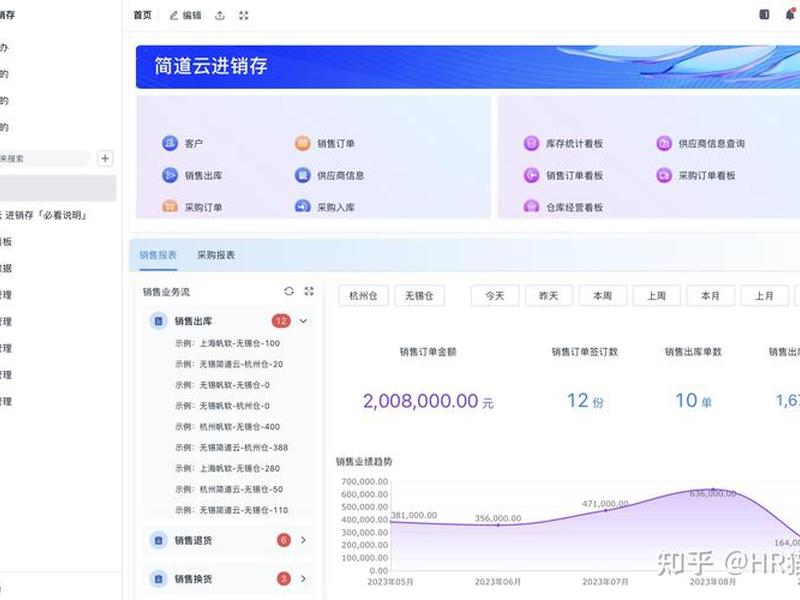Image resolution: width=800 pixels, height=600 pixels.
Task: Open the 客户 icon shortcut
Action: pyautogui.click(x=170, y=143)
